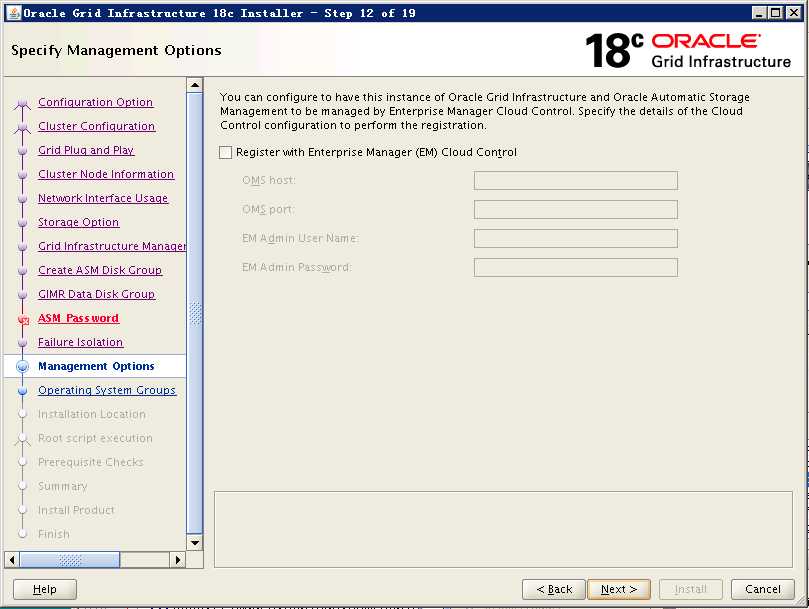Click the Installation Location step text
Viewport: 809px width, 609px height.
[x=92, y=414]
